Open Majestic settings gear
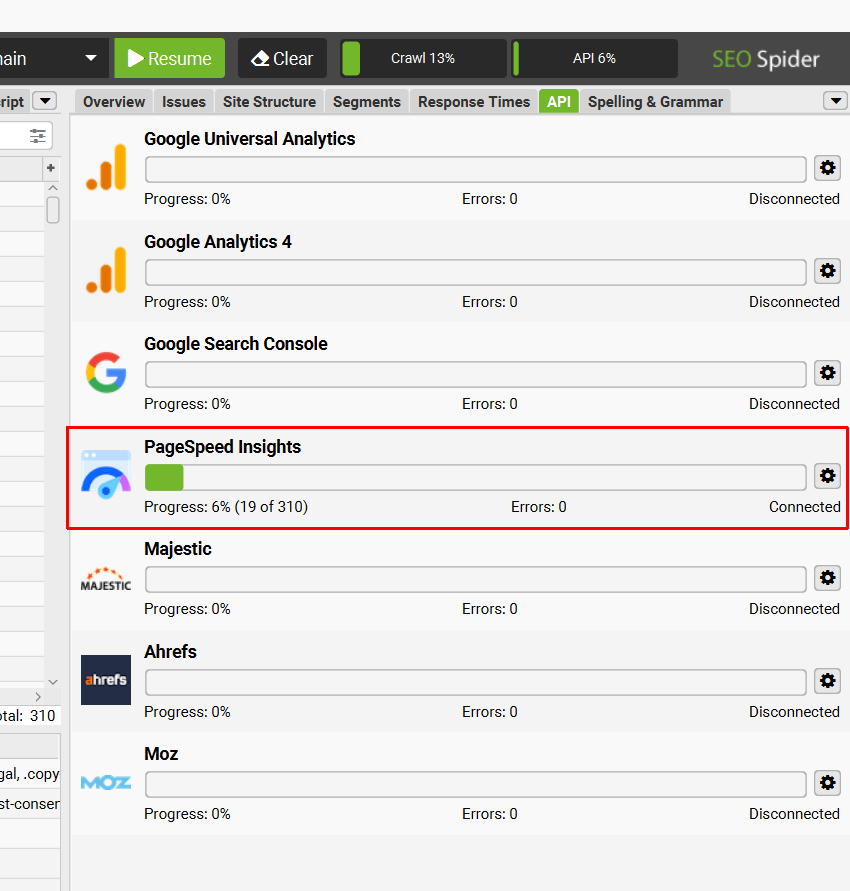This screenshot has height=891, width=850. pyautogui.click(x=827, y=578)
